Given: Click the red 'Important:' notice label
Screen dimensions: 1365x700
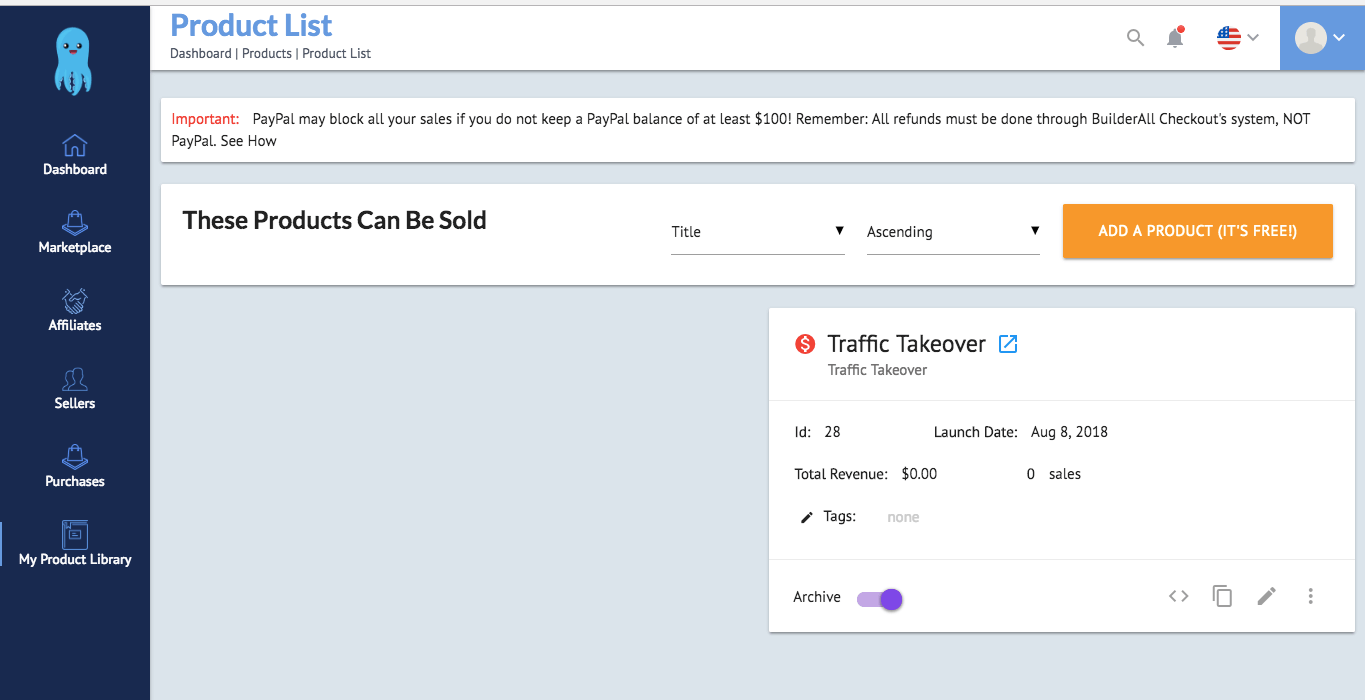Looking at the screenshot, I should point(205,119).
